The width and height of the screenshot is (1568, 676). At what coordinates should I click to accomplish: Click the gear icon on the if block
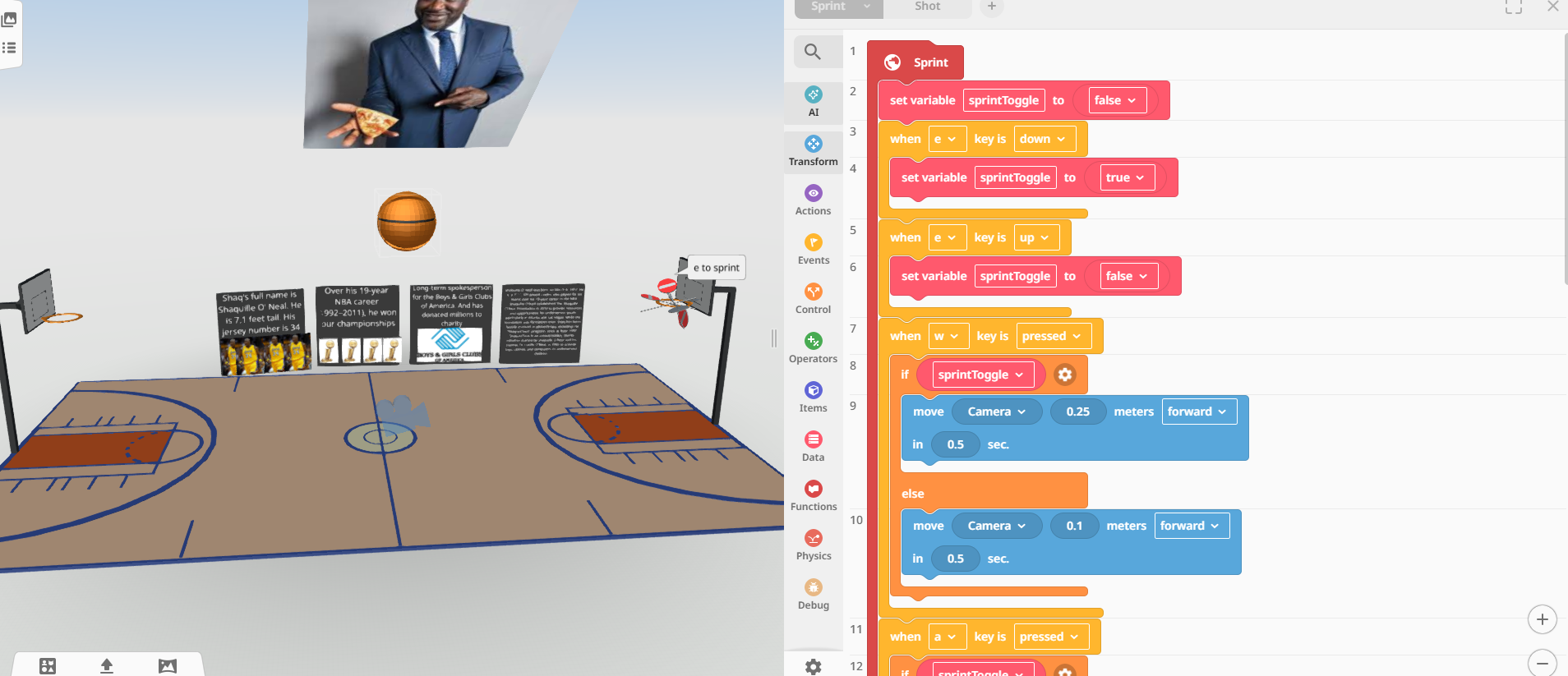pyautogui.click(x=1065, y=375)
